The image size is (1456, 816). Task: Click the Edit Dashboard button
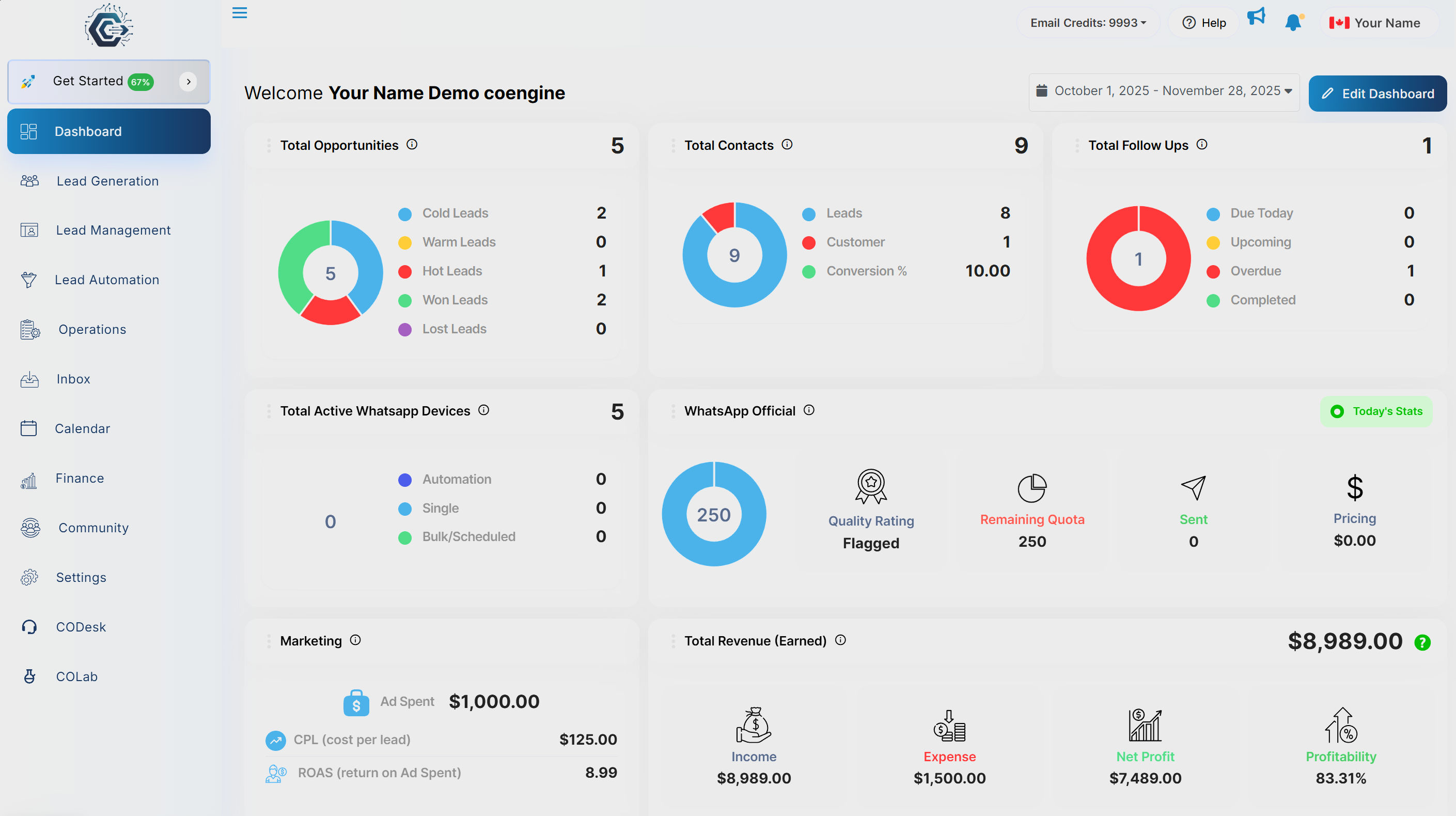pos(1377,93)
